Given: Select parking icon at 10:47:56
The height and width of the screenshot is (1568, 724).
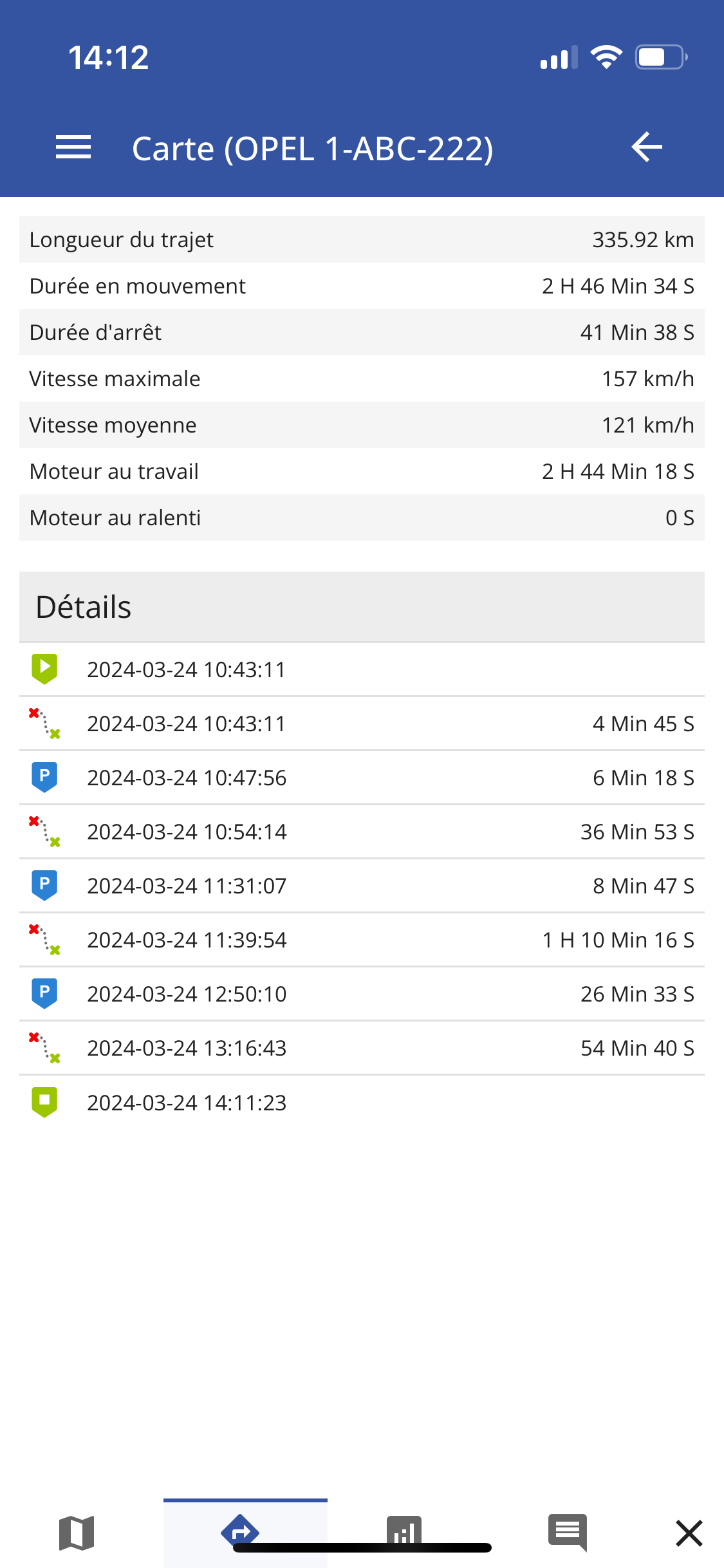Looking at the screenshot, I should coord(44,777).
